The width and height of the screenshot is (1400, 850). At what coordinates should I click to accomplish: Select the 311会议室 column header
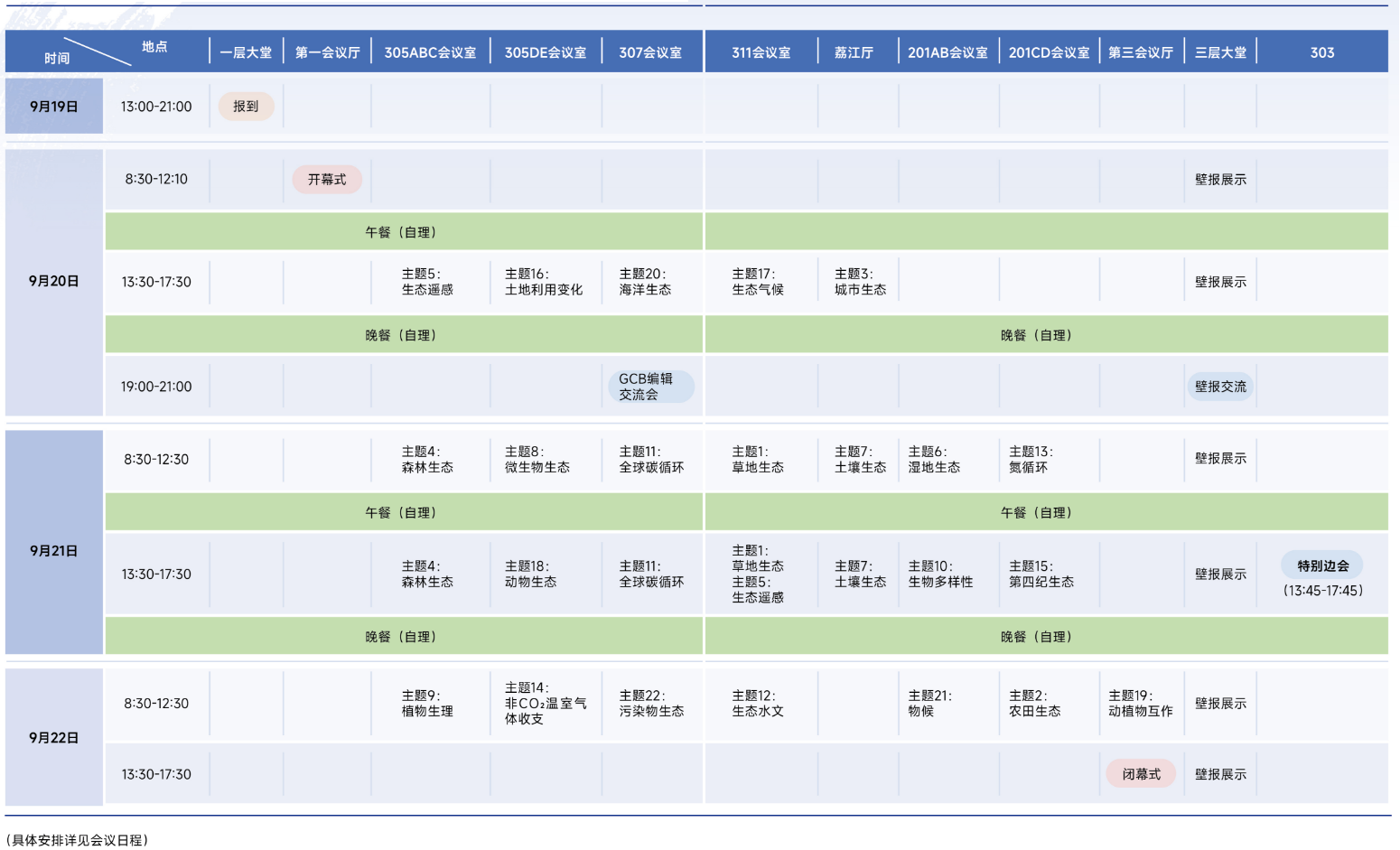(761, 52)
